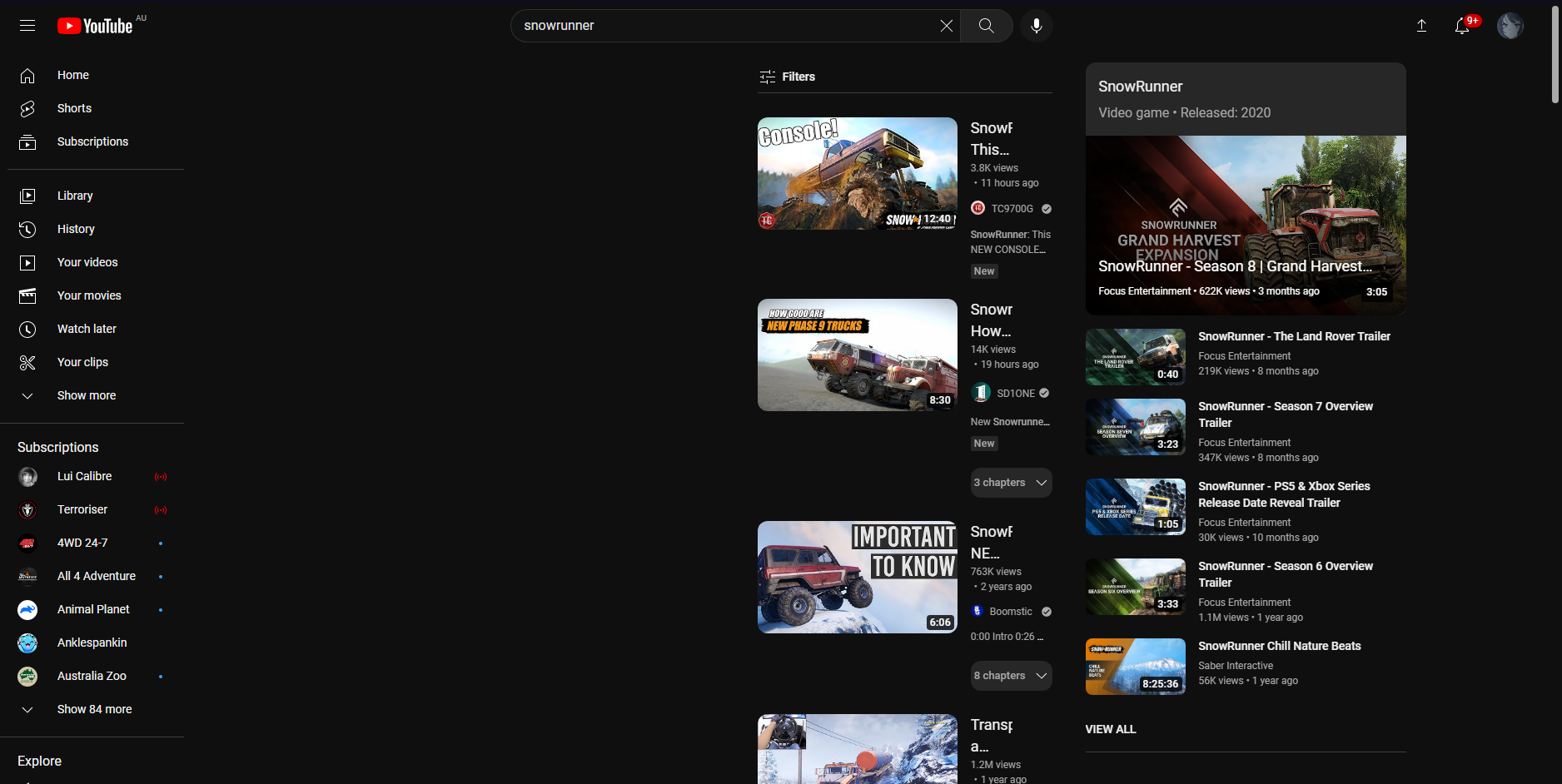1562x784 pixels.
Task: Click the Watch later clock icon
Action: [x=27, y=329]
